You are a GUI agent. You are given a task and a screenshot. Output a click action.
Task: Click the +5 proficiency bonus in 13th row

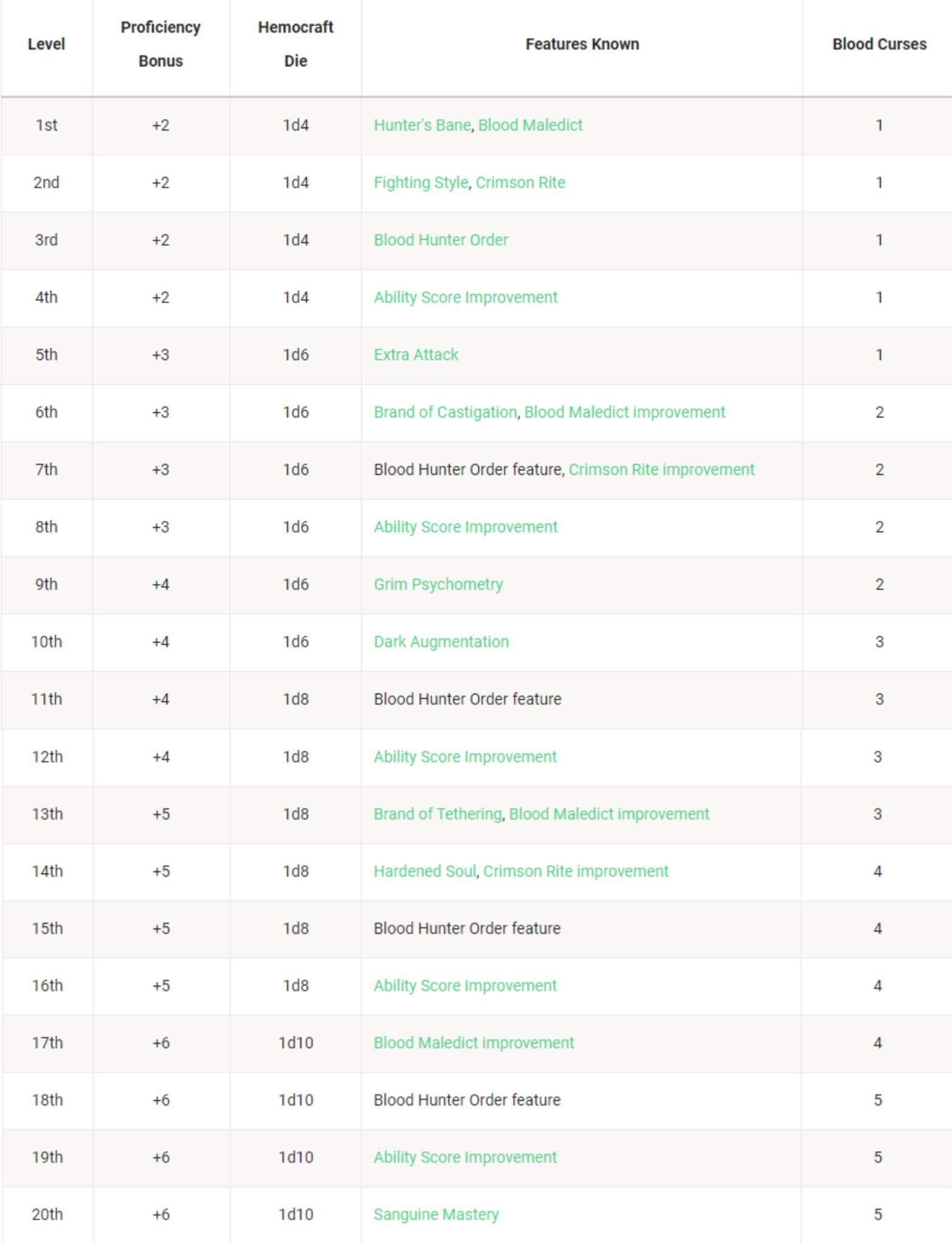point(160,814)
